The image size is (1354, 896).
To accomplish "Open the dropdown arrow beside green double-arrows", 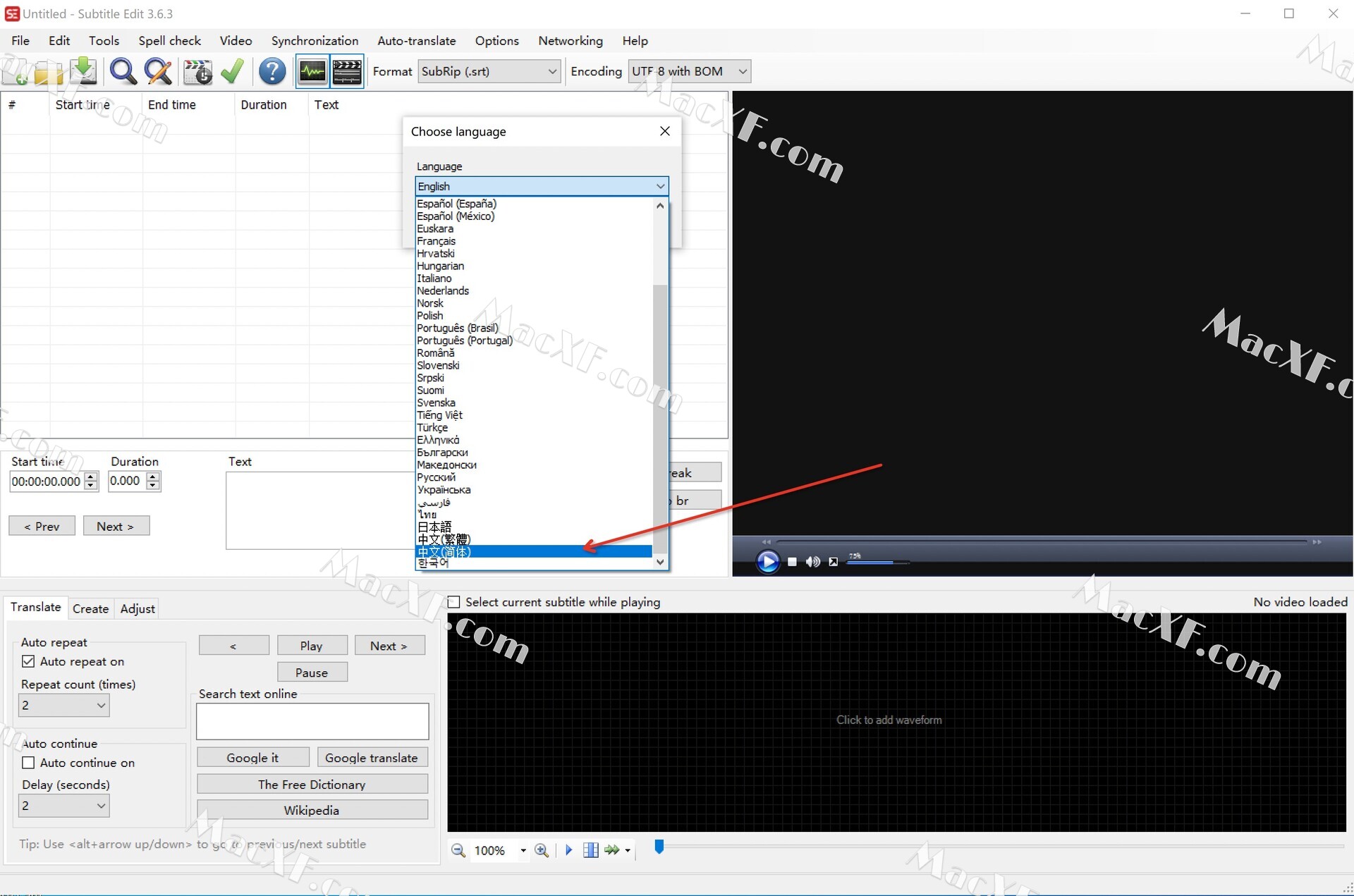I will tap(628, 851).
